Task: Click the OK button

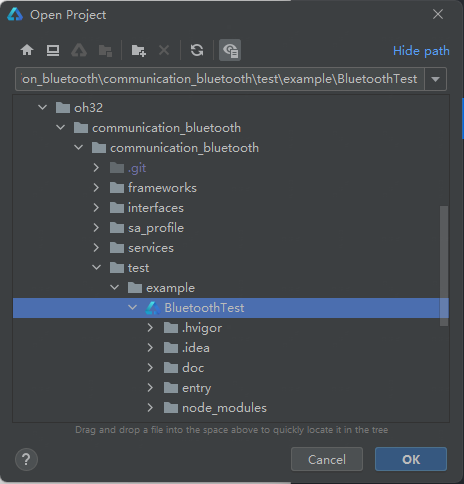Action: (x=411, y=459)
